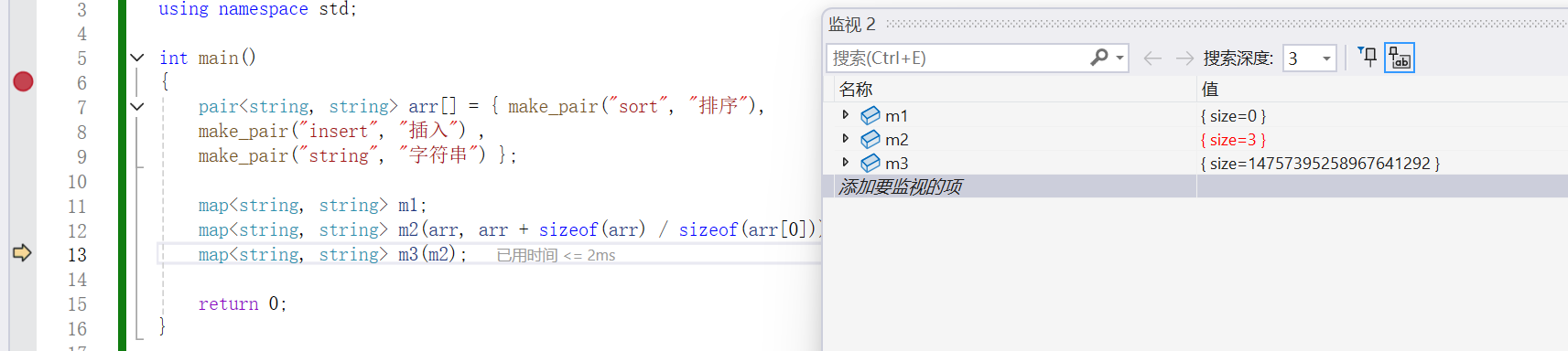Viewport: 1568px width, 351px height.
Task: Toggle the pin icon in watch toolbar
Action: tap(1367, 58)
